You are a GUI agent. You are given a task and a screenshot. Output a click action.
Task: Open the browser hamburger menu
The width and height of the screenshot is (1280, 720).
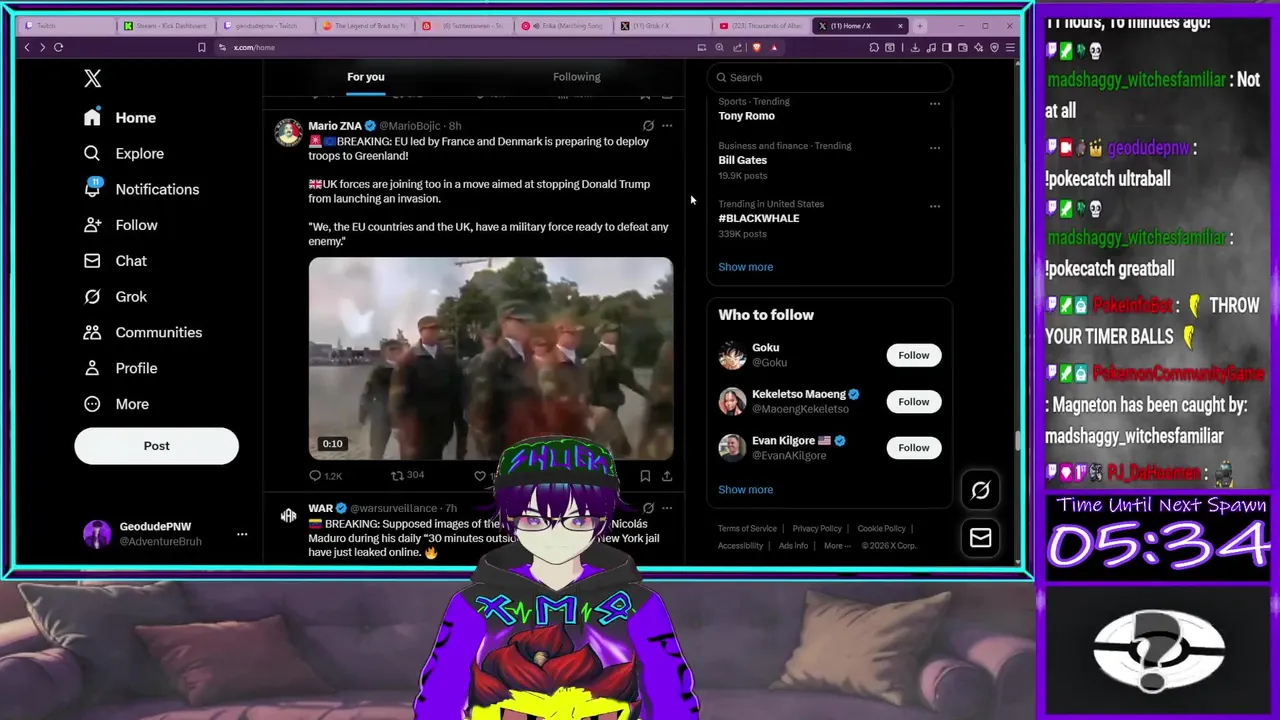click(1010, 47)
